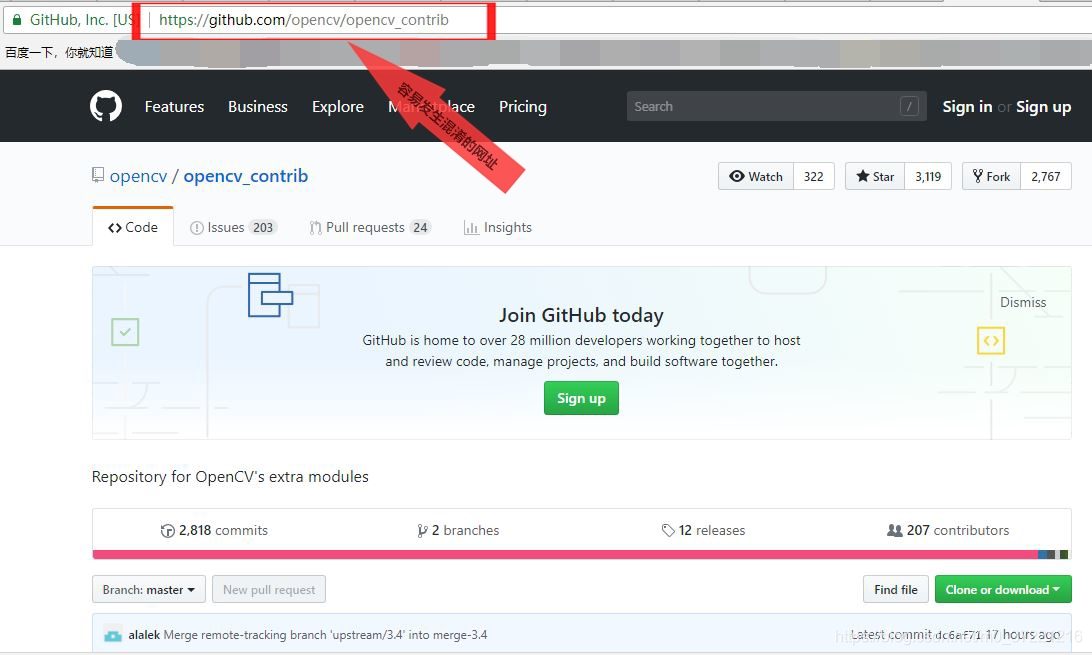Image resolution: width=1092 pixels, height=655 pixels.
Task: Dismiss the Join GitHub banner
Action: click(x=1022, y=302)
